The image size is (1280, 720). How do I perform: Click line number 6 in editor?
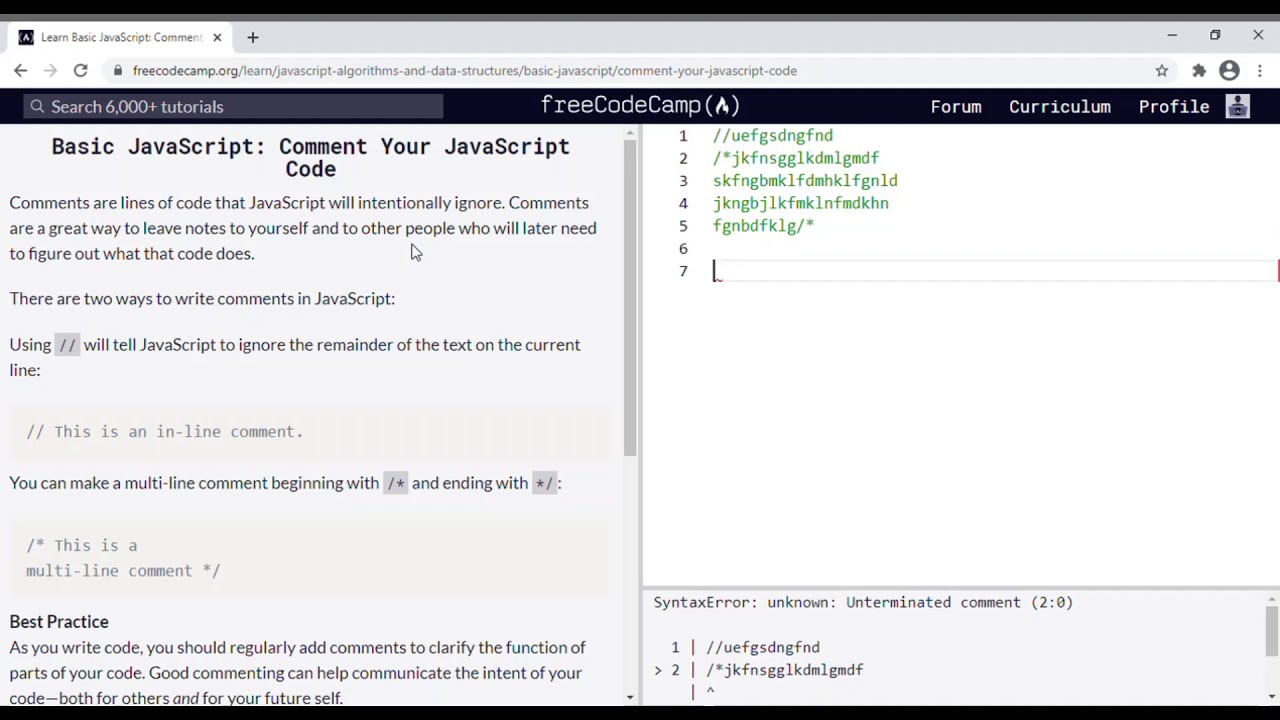(684, 249)
